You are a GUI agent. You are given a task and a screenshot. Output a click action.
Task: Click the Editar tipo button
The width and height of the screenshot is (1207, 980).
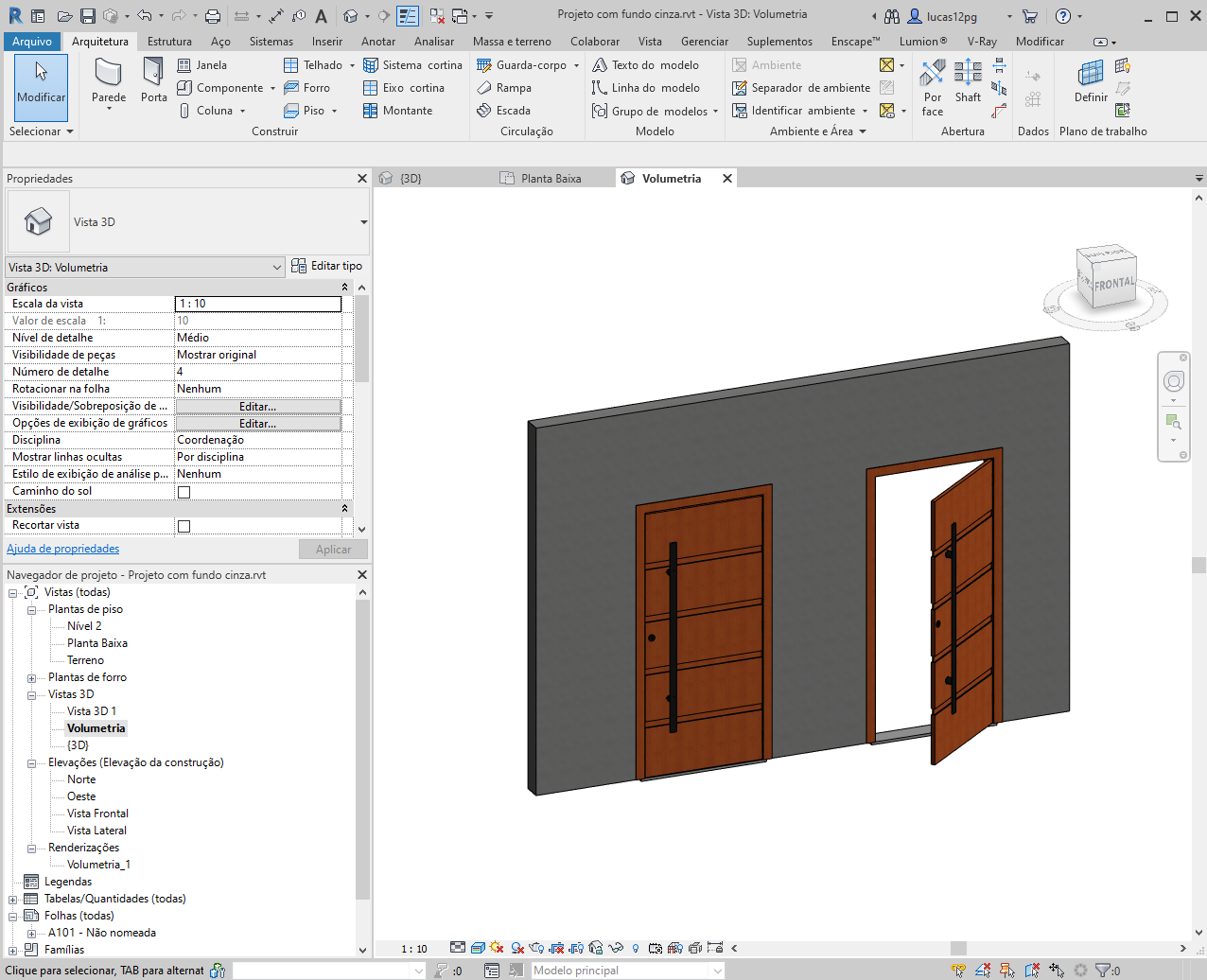pos(327,266)
